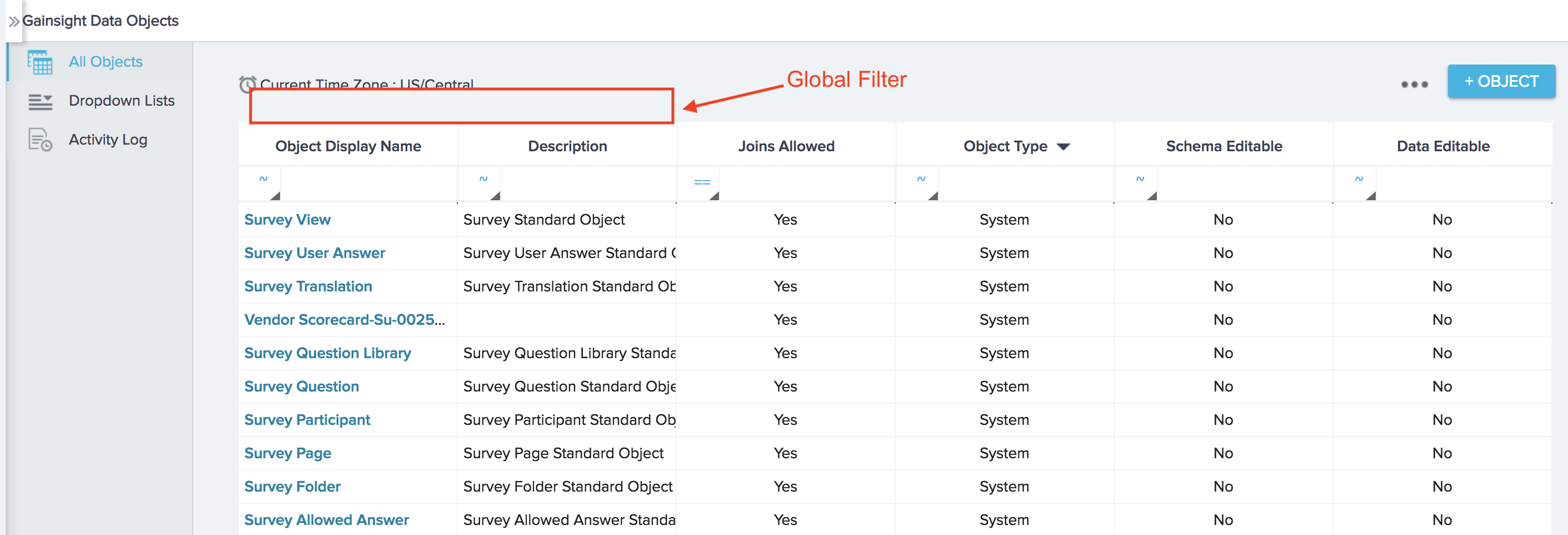This screenshot has height=535, width=1568.
Task: Open Survey Allowed Answer object
Action: [326, 521]
